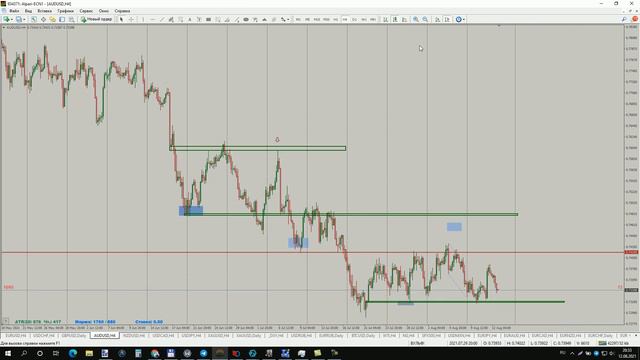Open File Explorer from taskbar
The height and width of the screenshot is (360, 640).
[x=89, y=353]
